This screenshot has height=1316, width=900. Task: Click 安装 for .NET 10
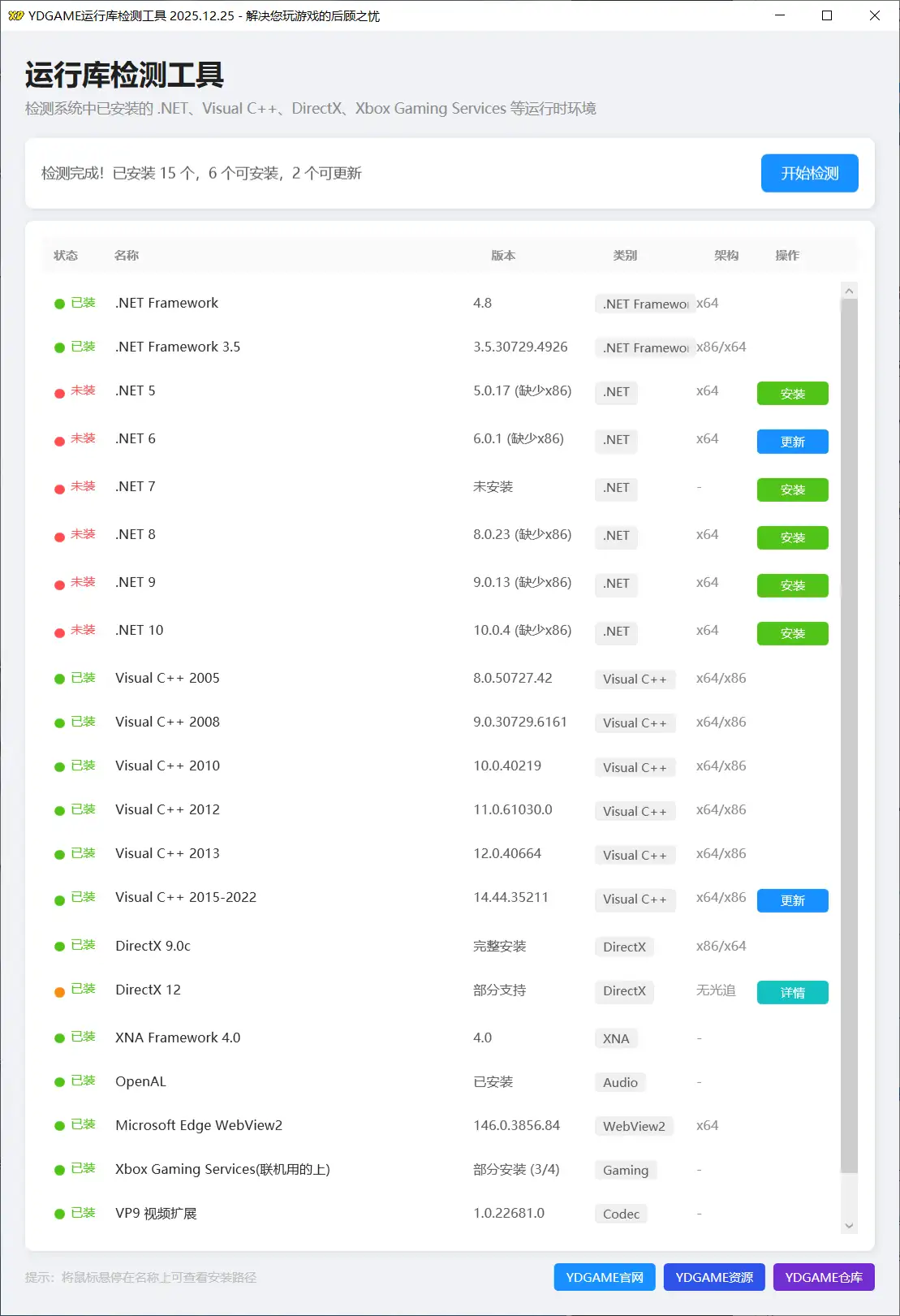[x=791, y=633]
